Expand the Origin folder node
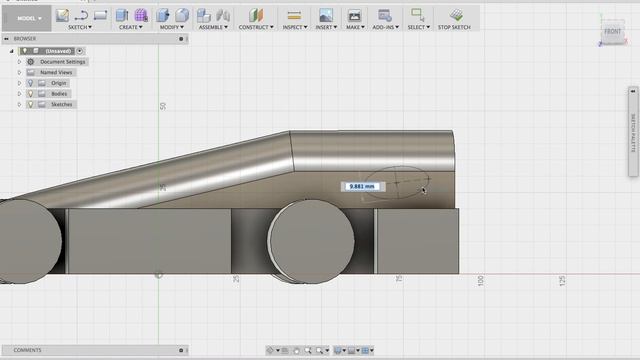This screenshot has width=640, height=360. coord(19,83)
